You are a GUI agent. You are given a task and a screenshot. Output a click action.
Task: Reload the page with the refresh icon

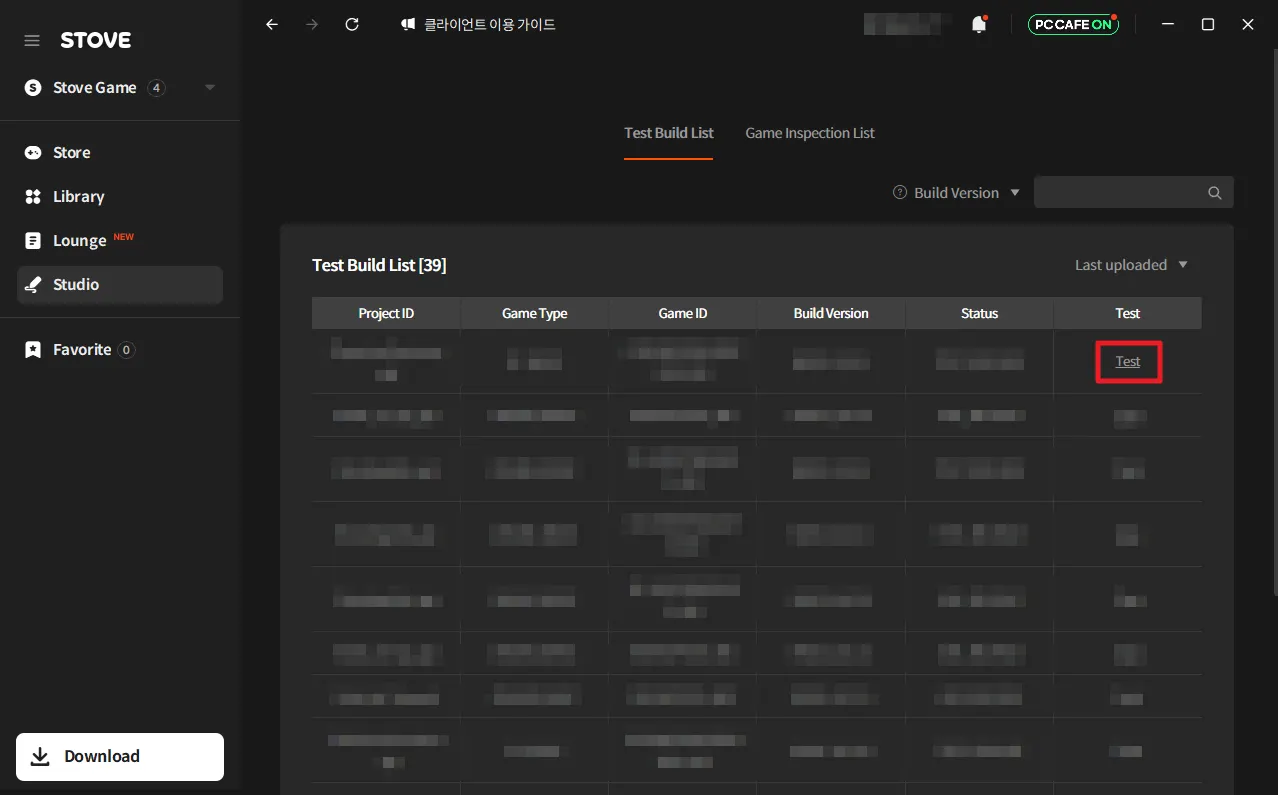coord(352,24)
